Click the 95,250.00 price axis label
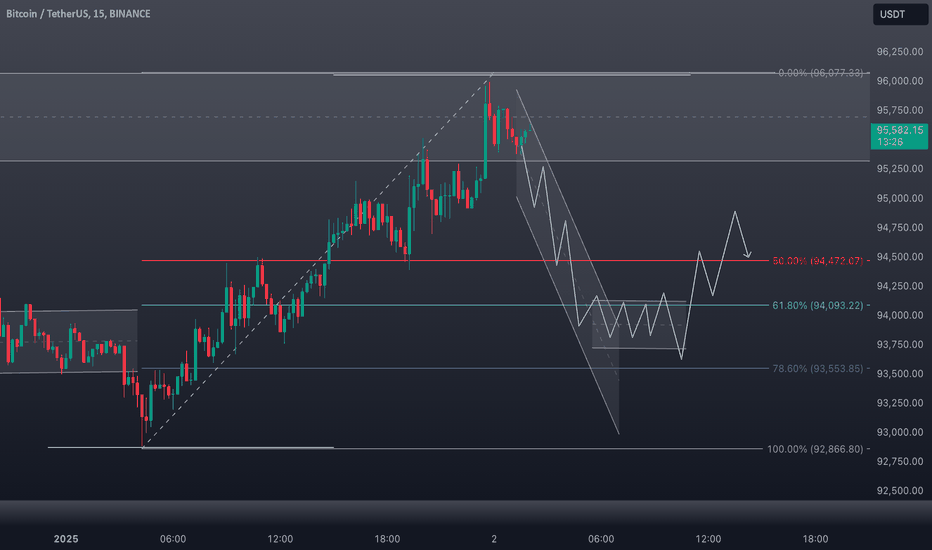 click(899, 169)
